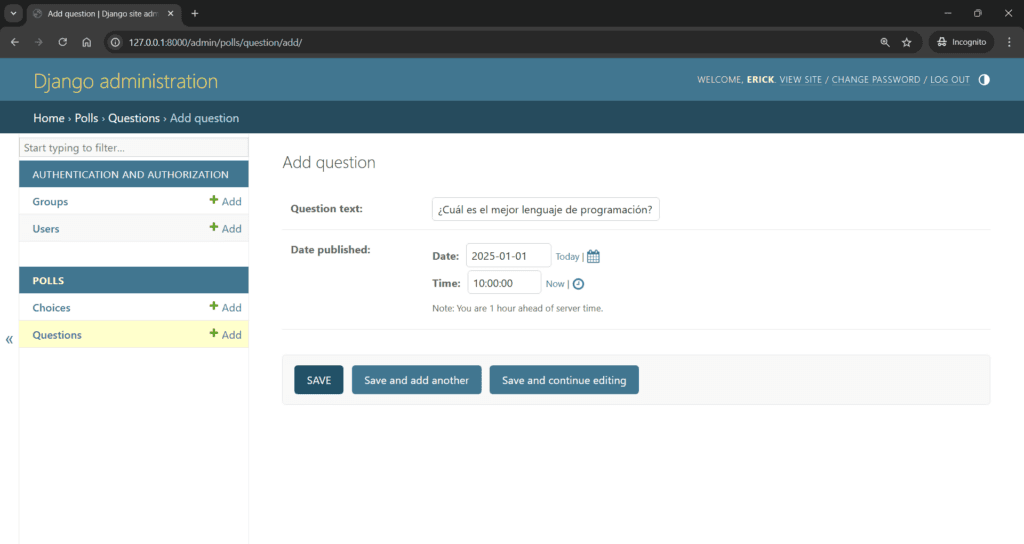Go to Home in the breadcrumb

[x=49, y=118]
